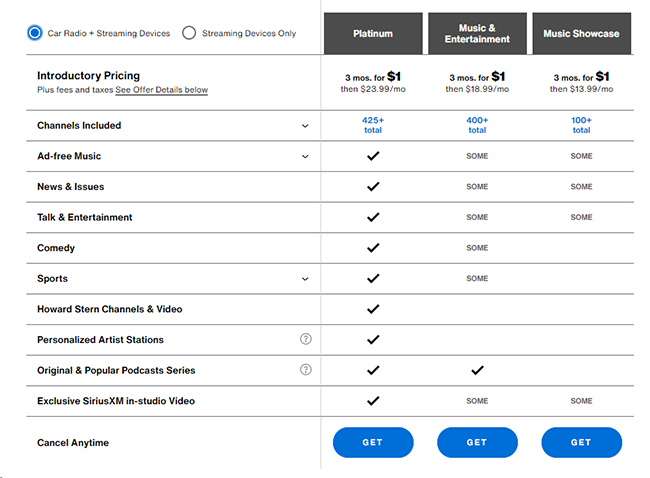This screenshot has width=650, height=478.
Task: Click the Talk & Entertainment row label
Action: pos(85,217)
